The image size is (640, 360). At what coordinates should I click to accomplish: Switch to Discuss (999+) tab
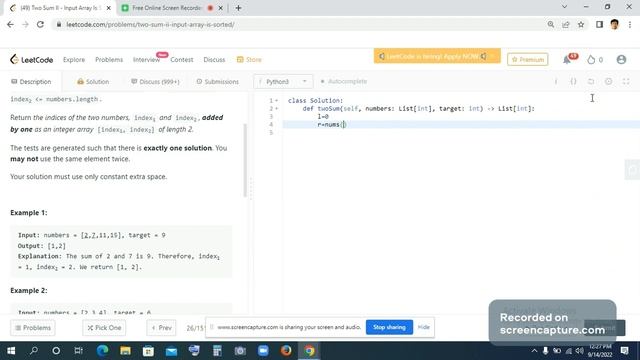pyautogui.click(x=155, y=82)
